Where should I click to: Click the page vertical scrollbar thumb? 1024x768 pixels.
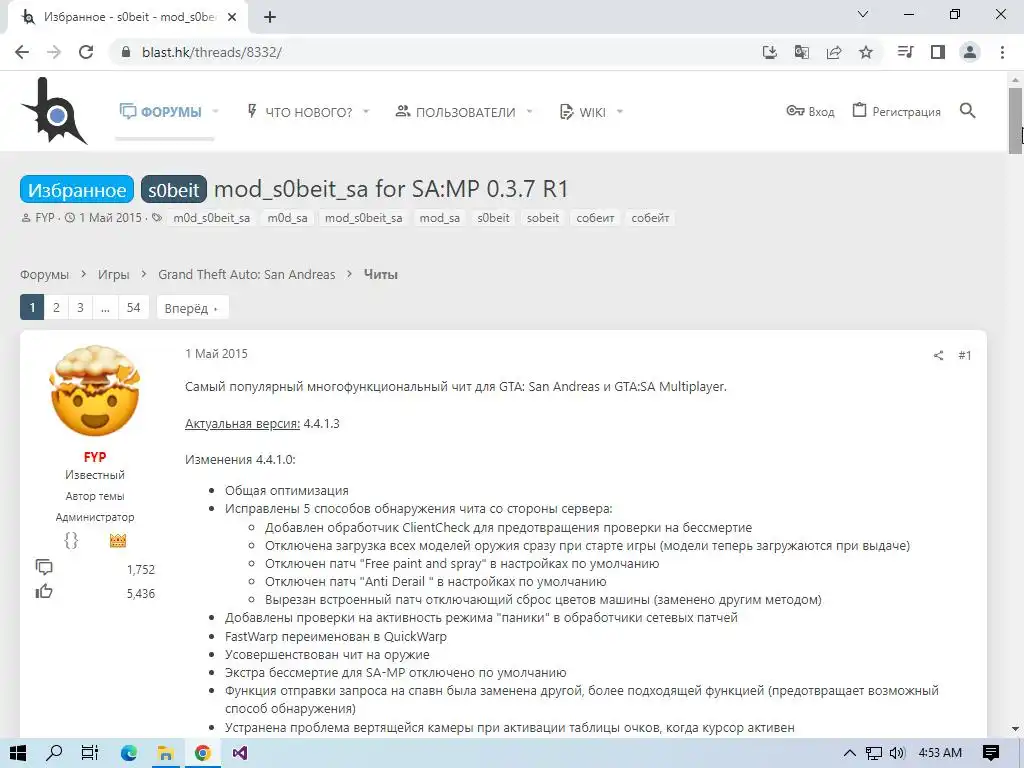[1015, 121]
